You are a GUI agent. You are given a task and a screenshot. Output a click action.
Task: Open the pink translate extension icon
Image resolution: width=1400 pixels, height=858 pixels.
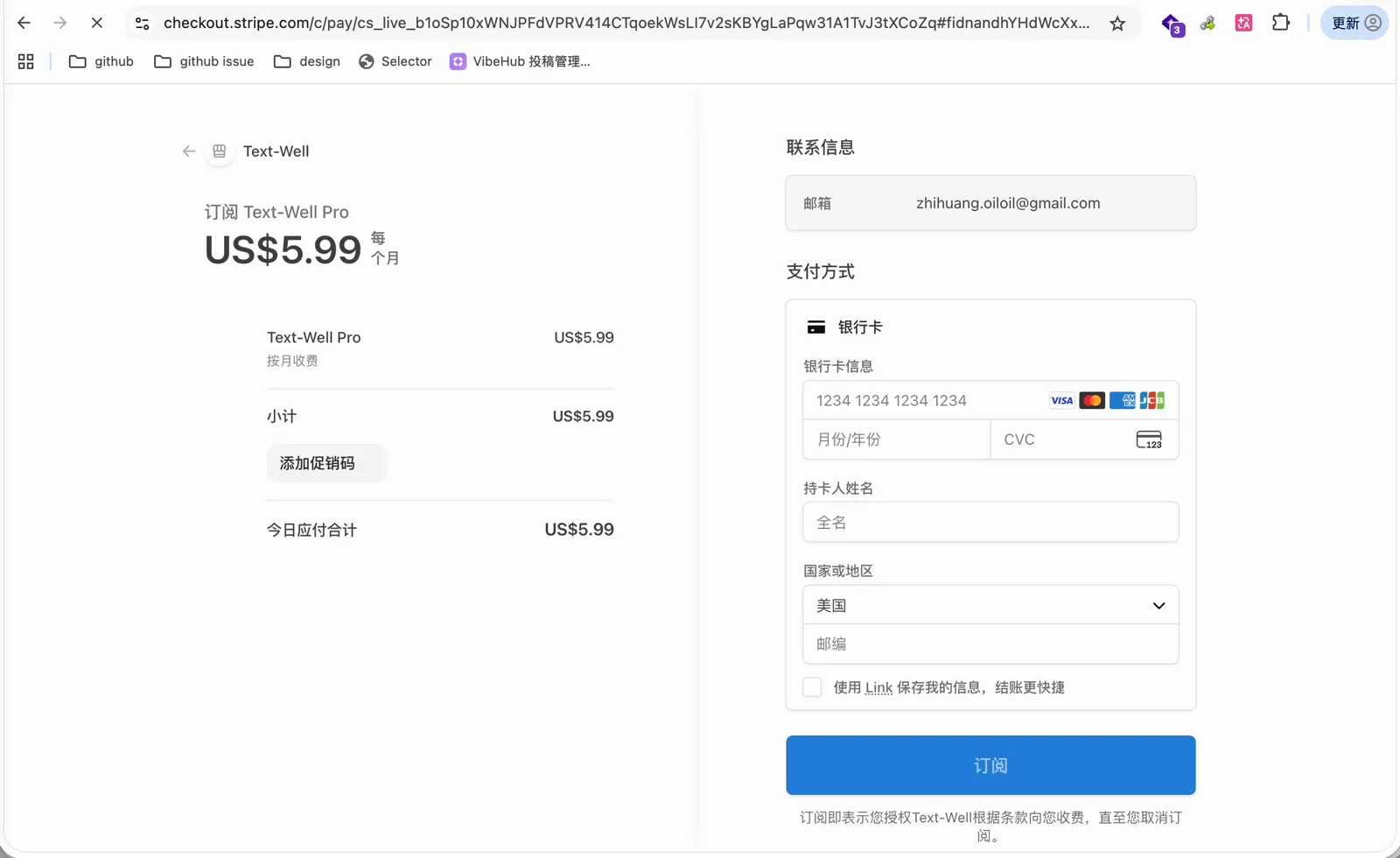(x=1243, y=24)
